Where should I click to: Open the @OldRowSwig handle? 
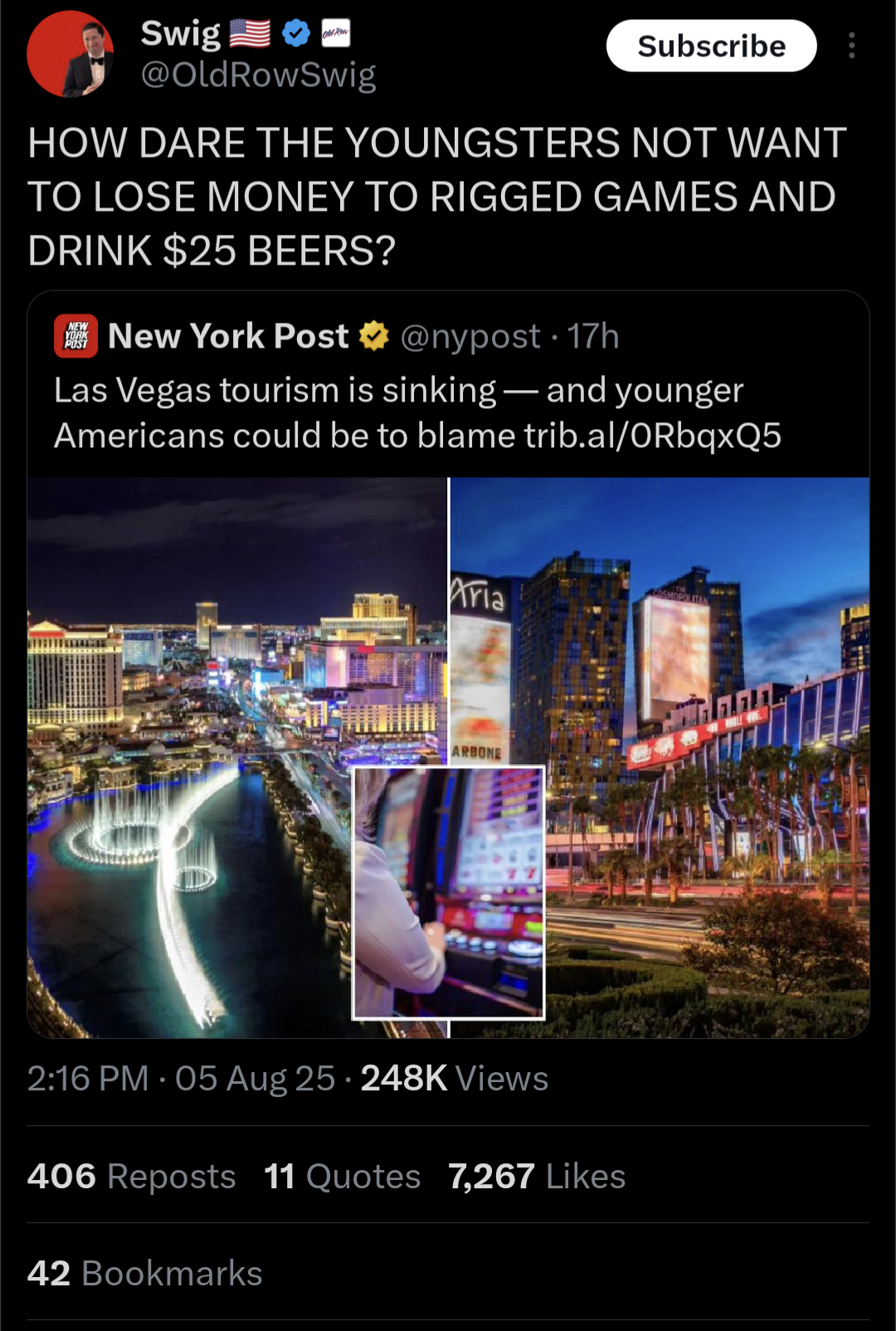[258, 75]
